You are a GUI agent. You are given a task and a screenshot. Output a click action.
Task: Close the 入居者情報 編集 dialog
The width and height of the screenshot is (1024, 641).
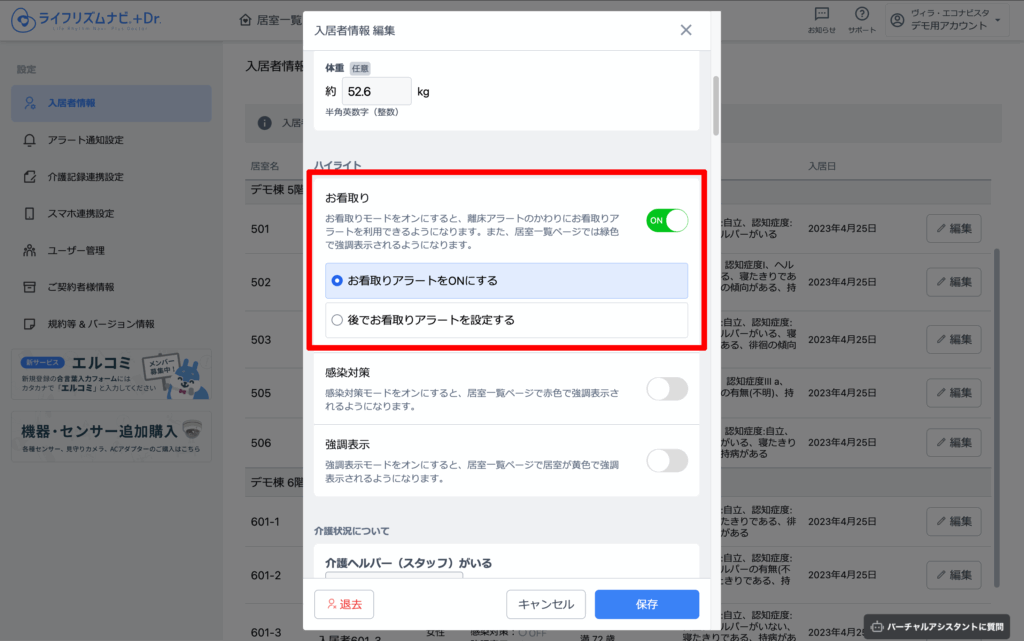point(686,30)
